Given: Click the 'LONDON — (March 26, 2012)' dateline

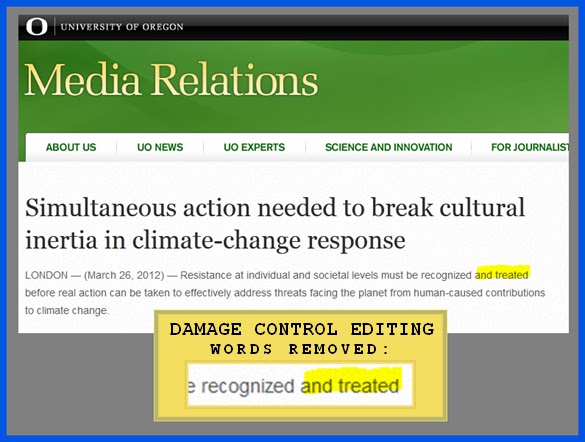Looking at the screenshot, I should [x=95, y=275].
